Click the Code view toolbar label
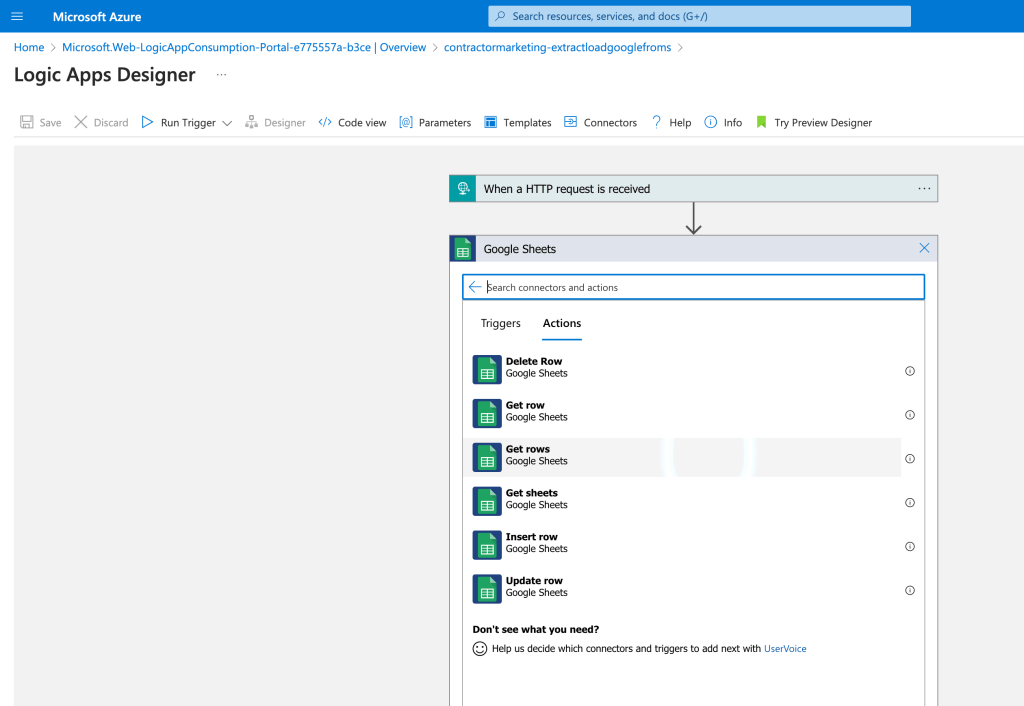 pos(362,123)
